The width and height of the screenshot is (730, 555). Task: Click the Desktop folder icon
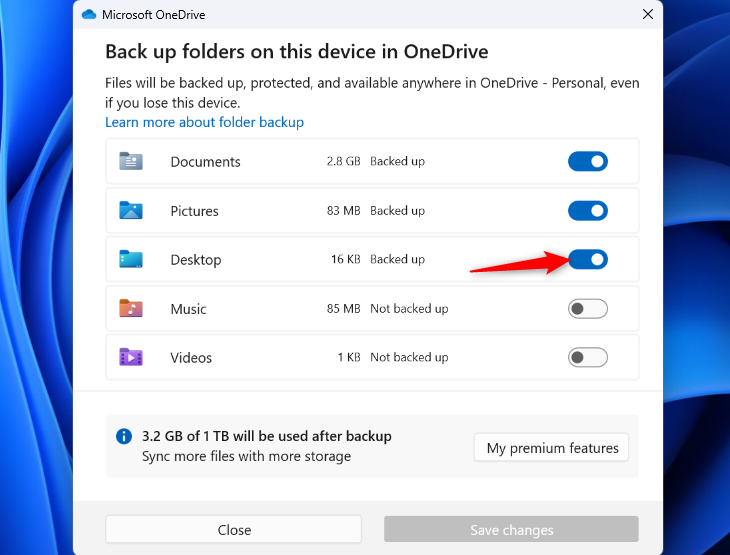tap(131, 260)
